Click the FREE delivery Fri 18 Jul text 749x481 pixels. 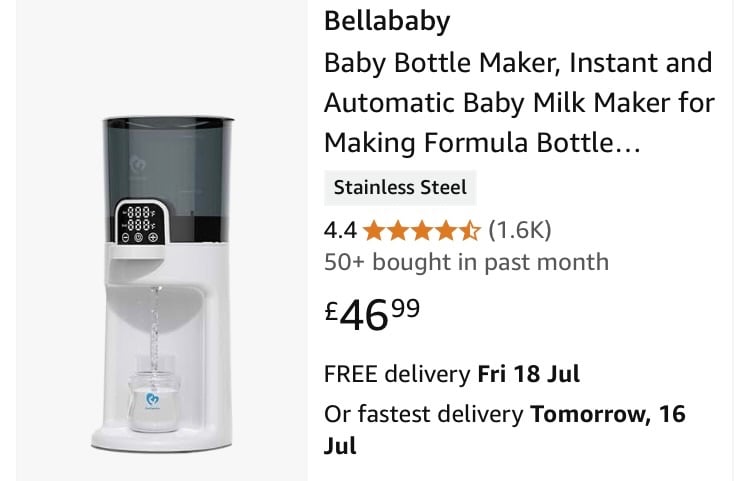coord(451,374)
